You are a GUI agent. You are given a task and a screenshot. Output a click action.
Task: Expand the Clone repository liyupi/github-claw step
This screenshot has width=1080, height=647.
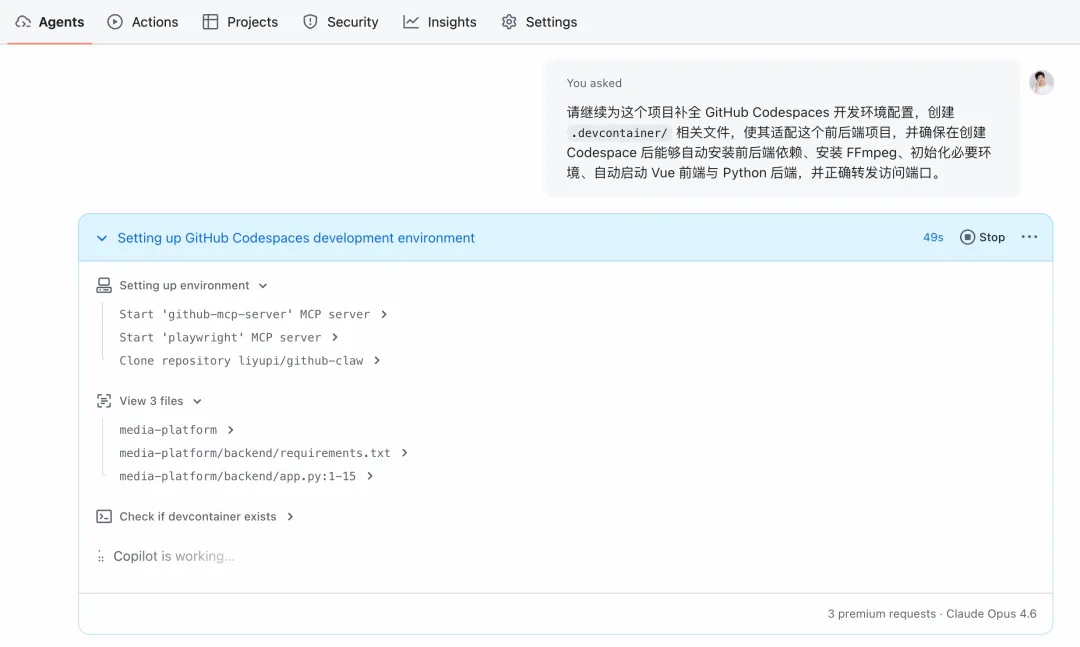click(249, 361)
